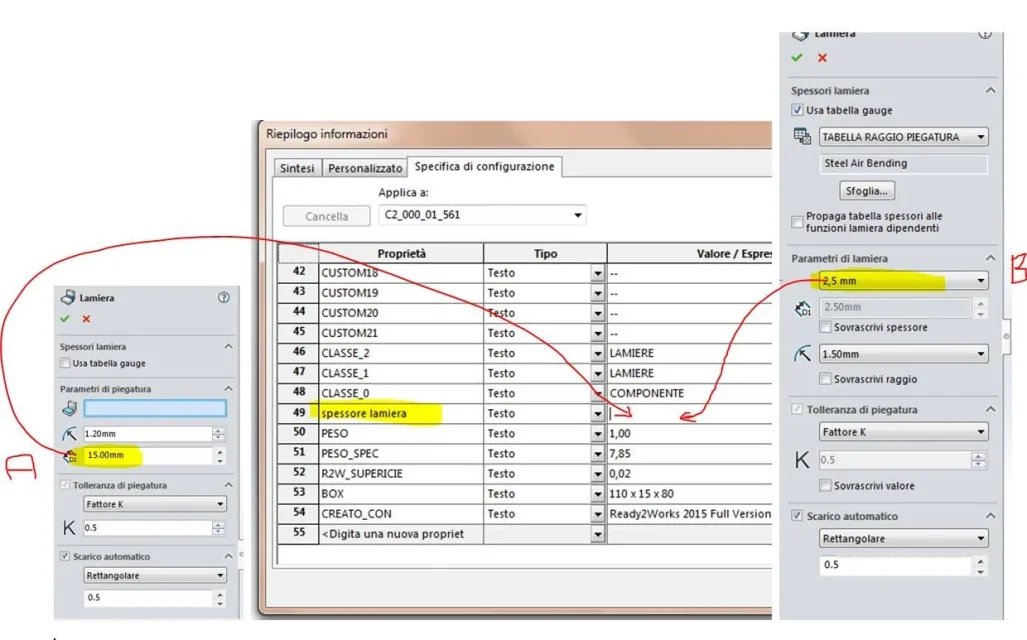Click thickness icon next to 2.50mm field

coord(802,308)
